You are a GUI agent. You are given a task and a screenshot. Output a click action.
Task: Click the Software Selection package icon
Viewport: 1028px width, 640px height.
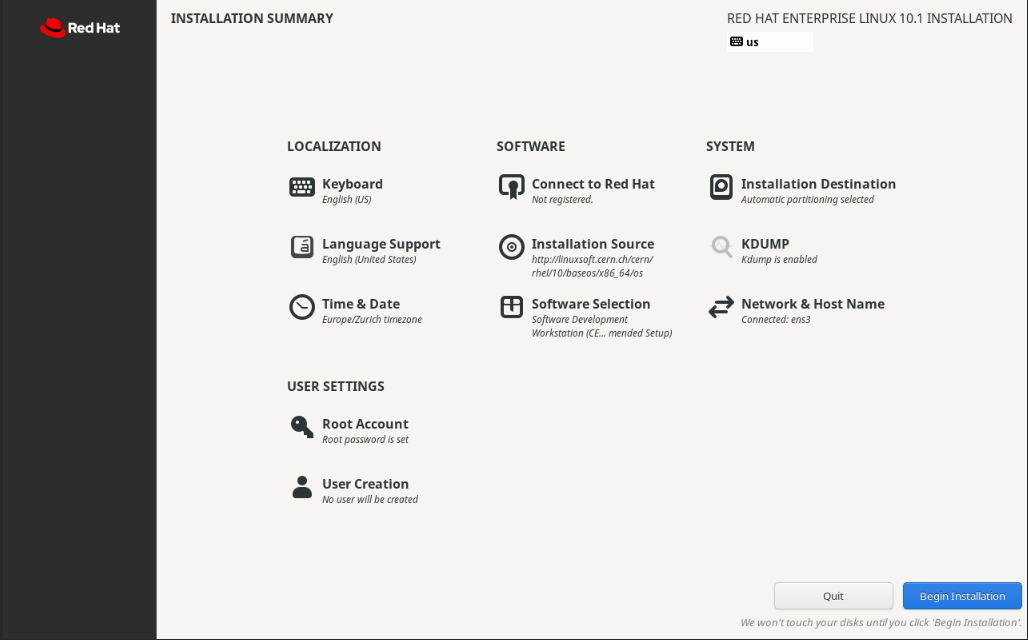pos(511,307)
